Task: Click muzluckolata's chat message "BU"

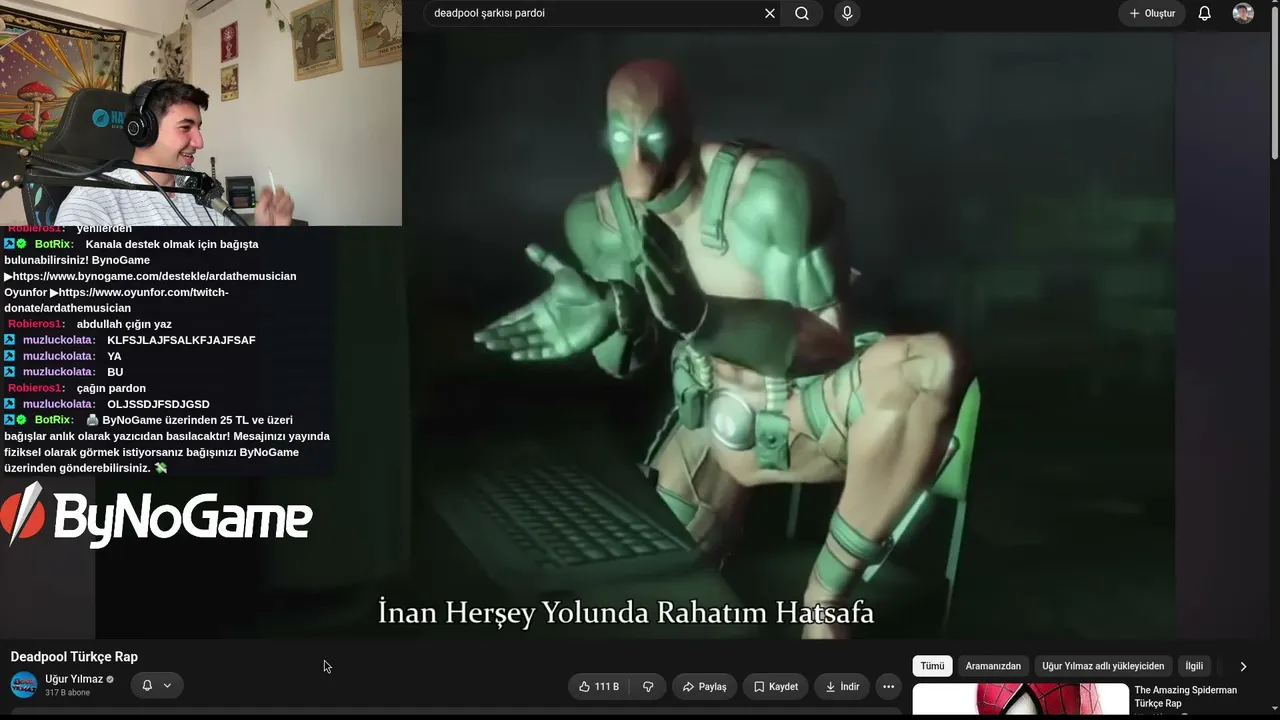Action: tap(115, 372)
